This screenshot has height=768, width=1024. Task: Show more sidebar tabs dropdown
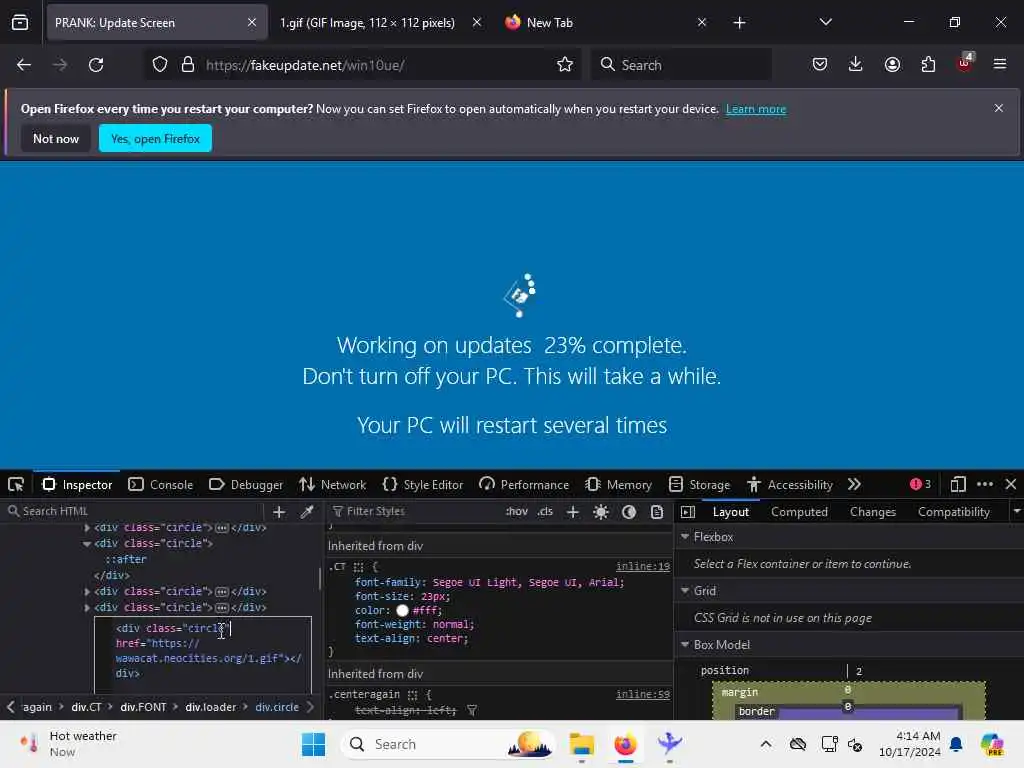coord(1016,511)
